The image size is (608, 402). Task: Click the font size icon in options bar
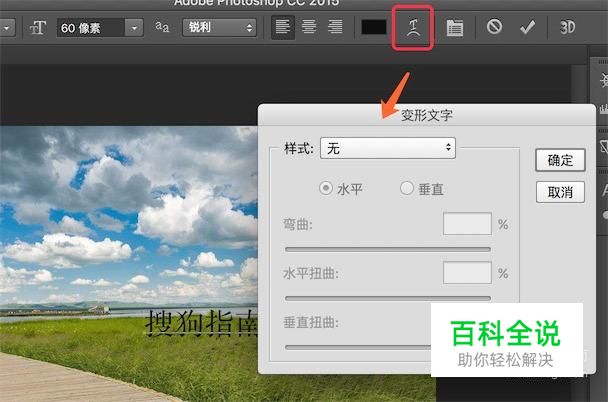click(38, 28)
